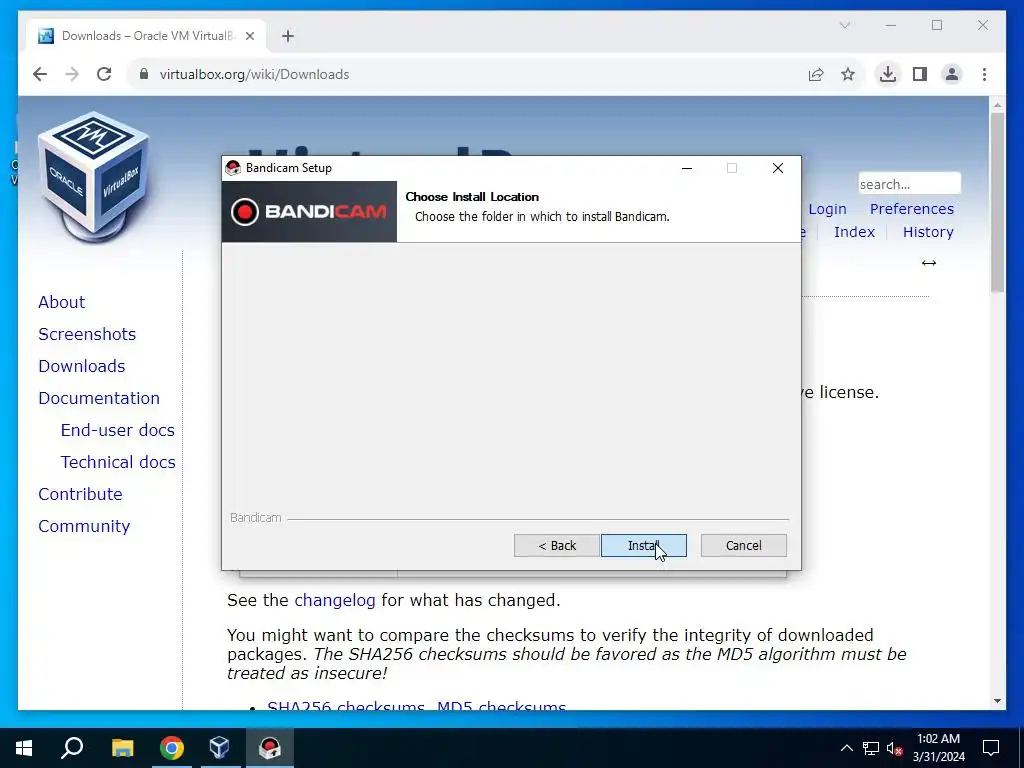Go back with the < Back button
Image resolution: width=1024 pixels, height=768 pixels.
point(556,545)
